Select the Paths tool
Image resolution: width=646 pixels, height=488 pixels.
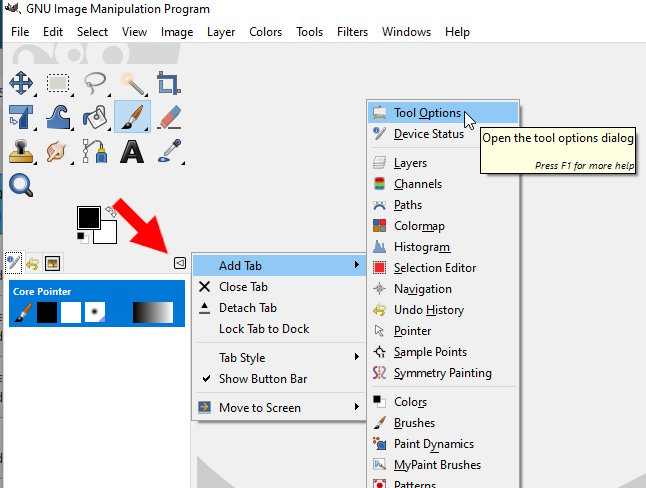click(x=95, y=151)
